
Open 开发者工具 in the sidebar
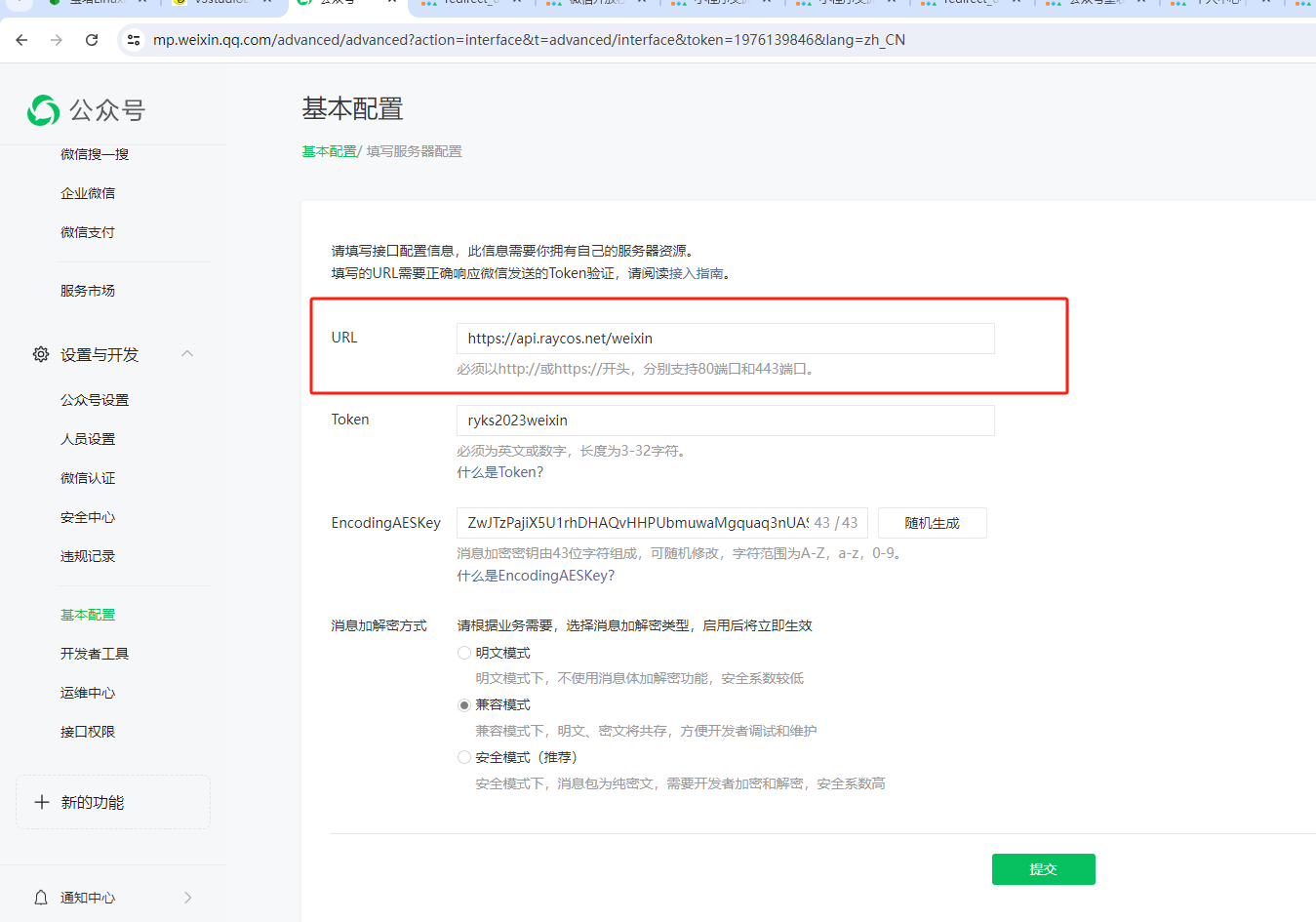pos(95,654)
